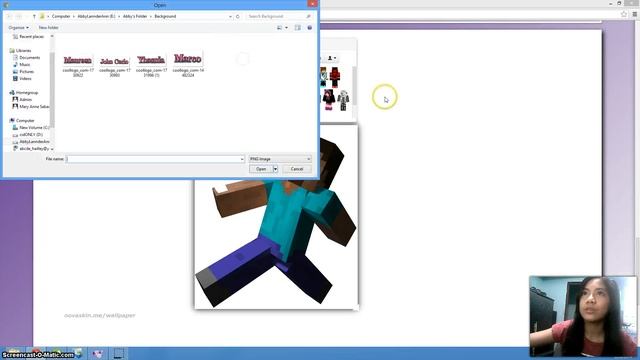The image size is (640, 360).
Task: Go up one folder level
Action: 34,16
